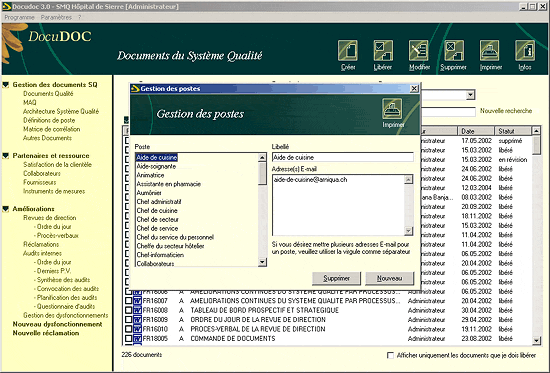The height and width of the screenshot is (373, 550).
Task: Select Aide-soignante in Poste list
Action: coord(156,166)
